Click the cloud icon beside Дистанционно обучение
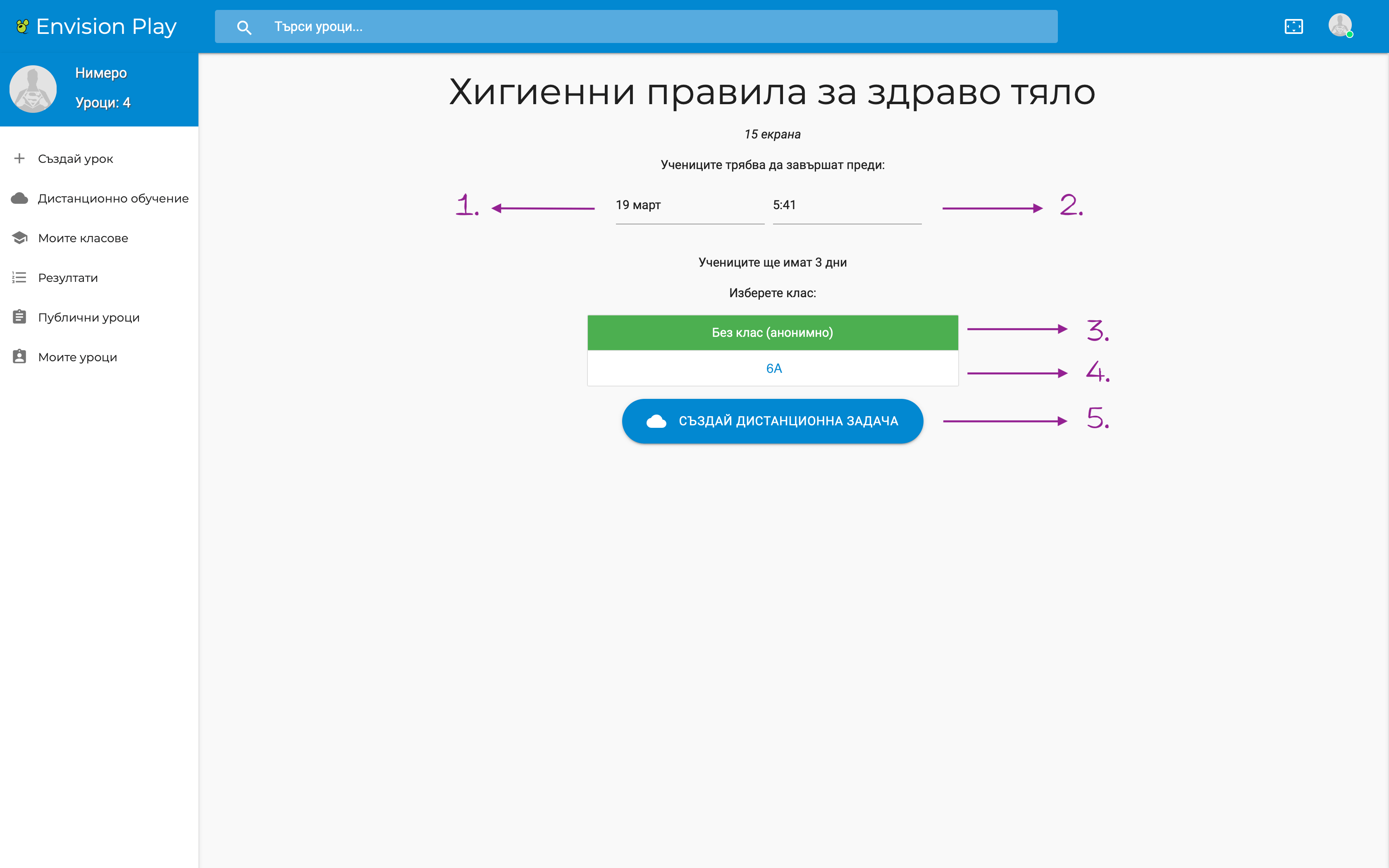The height and width of the screenshot is (868, 1389). (19, 198)
